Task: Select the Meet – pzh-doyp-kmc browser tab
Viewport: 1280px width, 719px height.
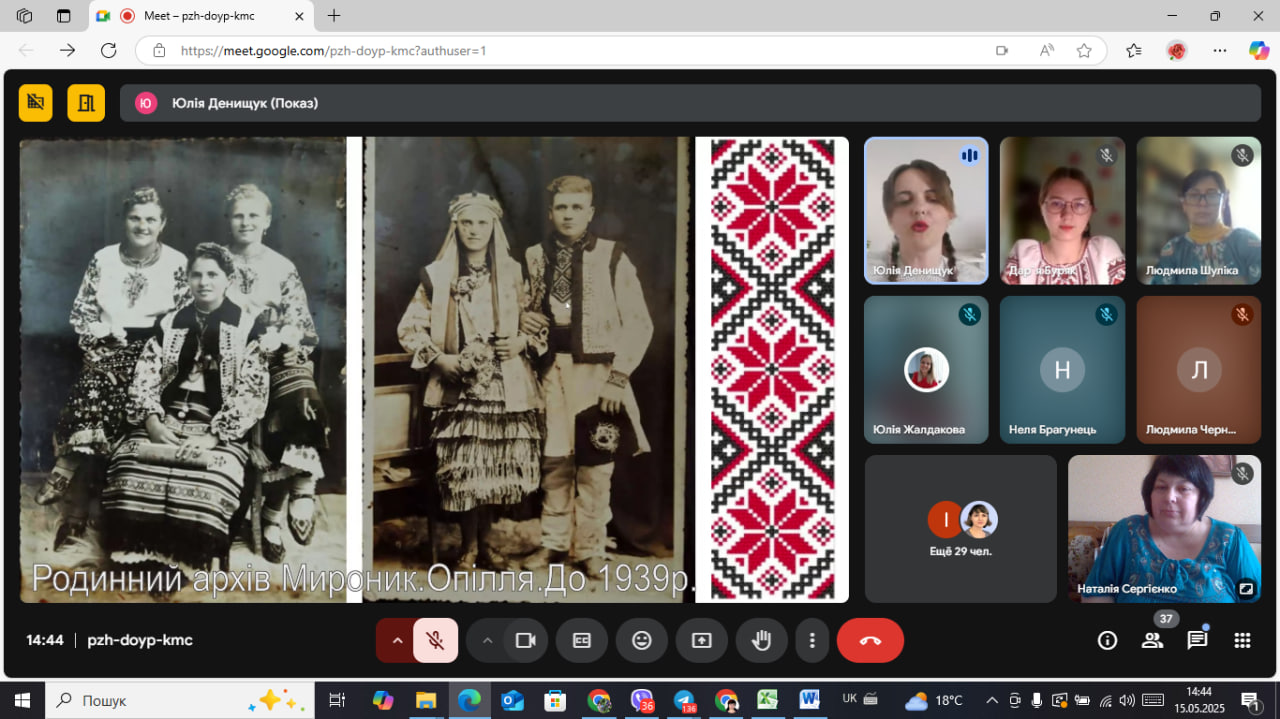Action: [x=200, y=16]
